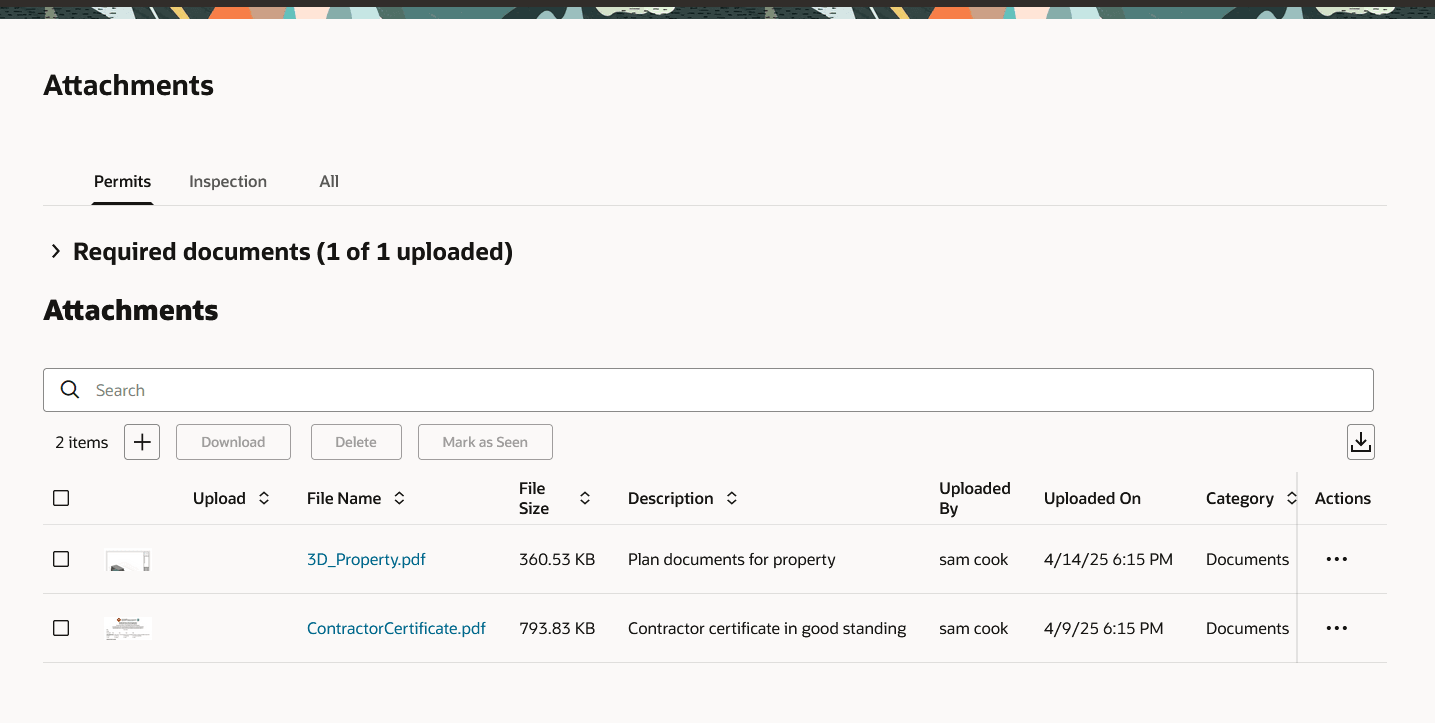The width and height of the screenshot is (1435, 723).
Task: Sort the table by File Name
Action: pyautogui.click(x=398, y=497)
